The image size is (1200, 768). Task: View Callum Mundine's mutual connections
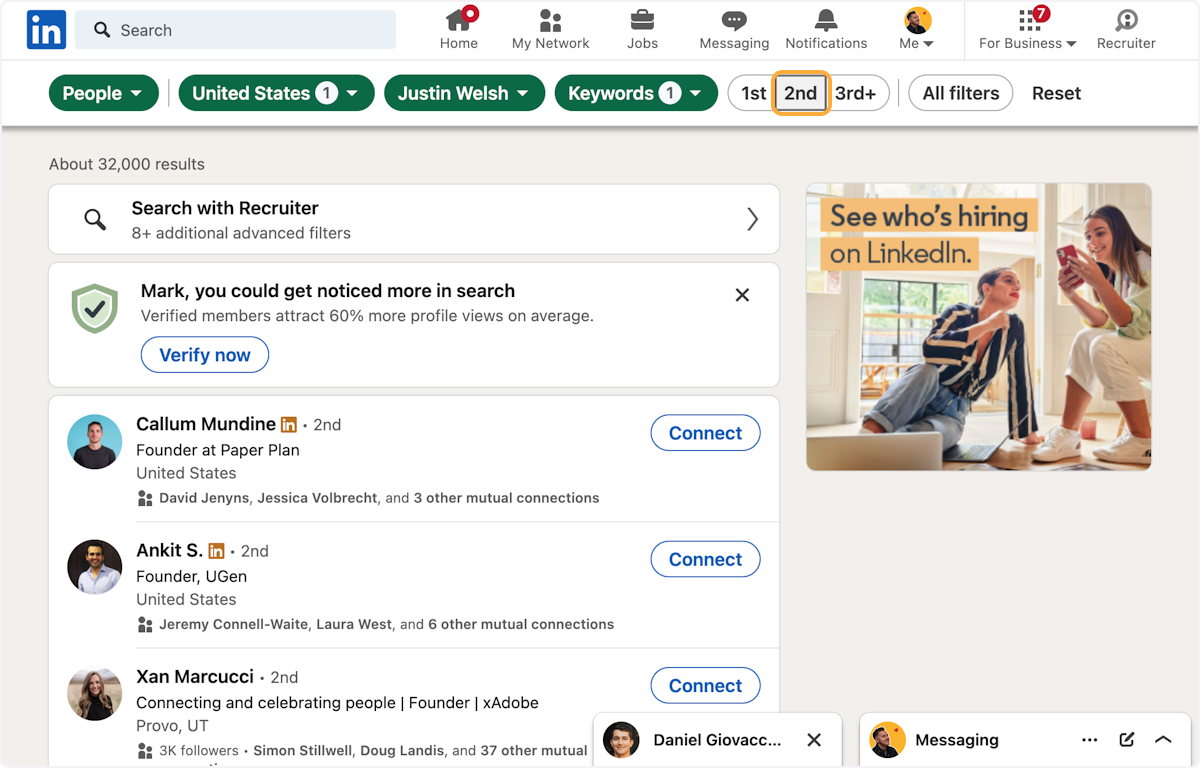pyautogui.click(x=379, y=498)
